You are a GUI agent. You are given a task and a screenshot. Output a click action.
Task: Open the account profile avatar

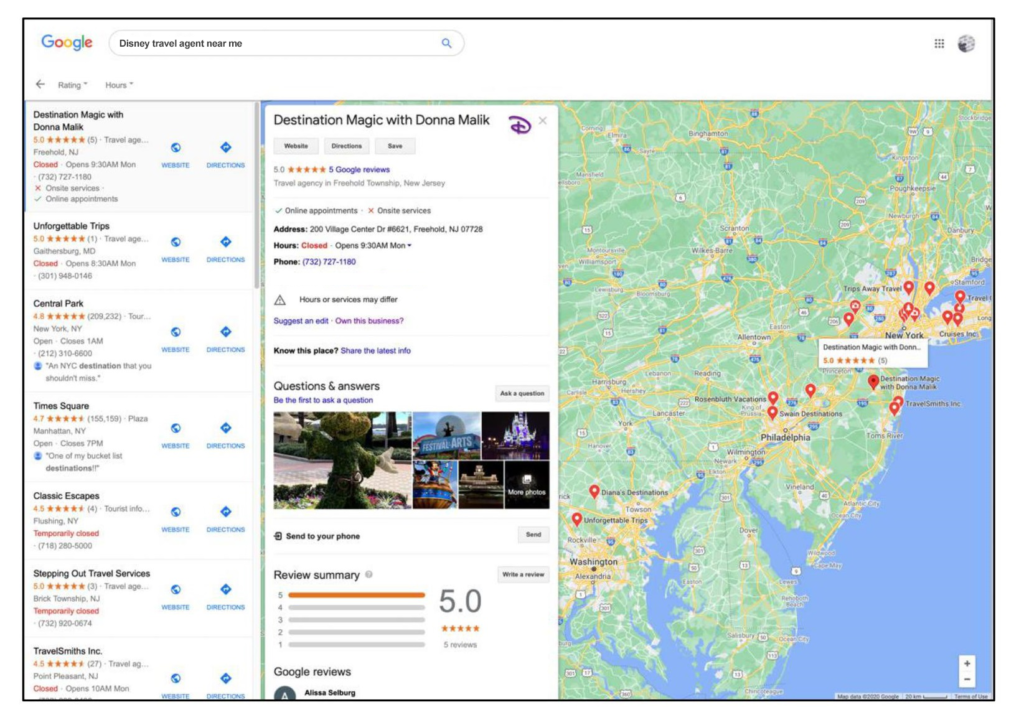coord(967,44)
